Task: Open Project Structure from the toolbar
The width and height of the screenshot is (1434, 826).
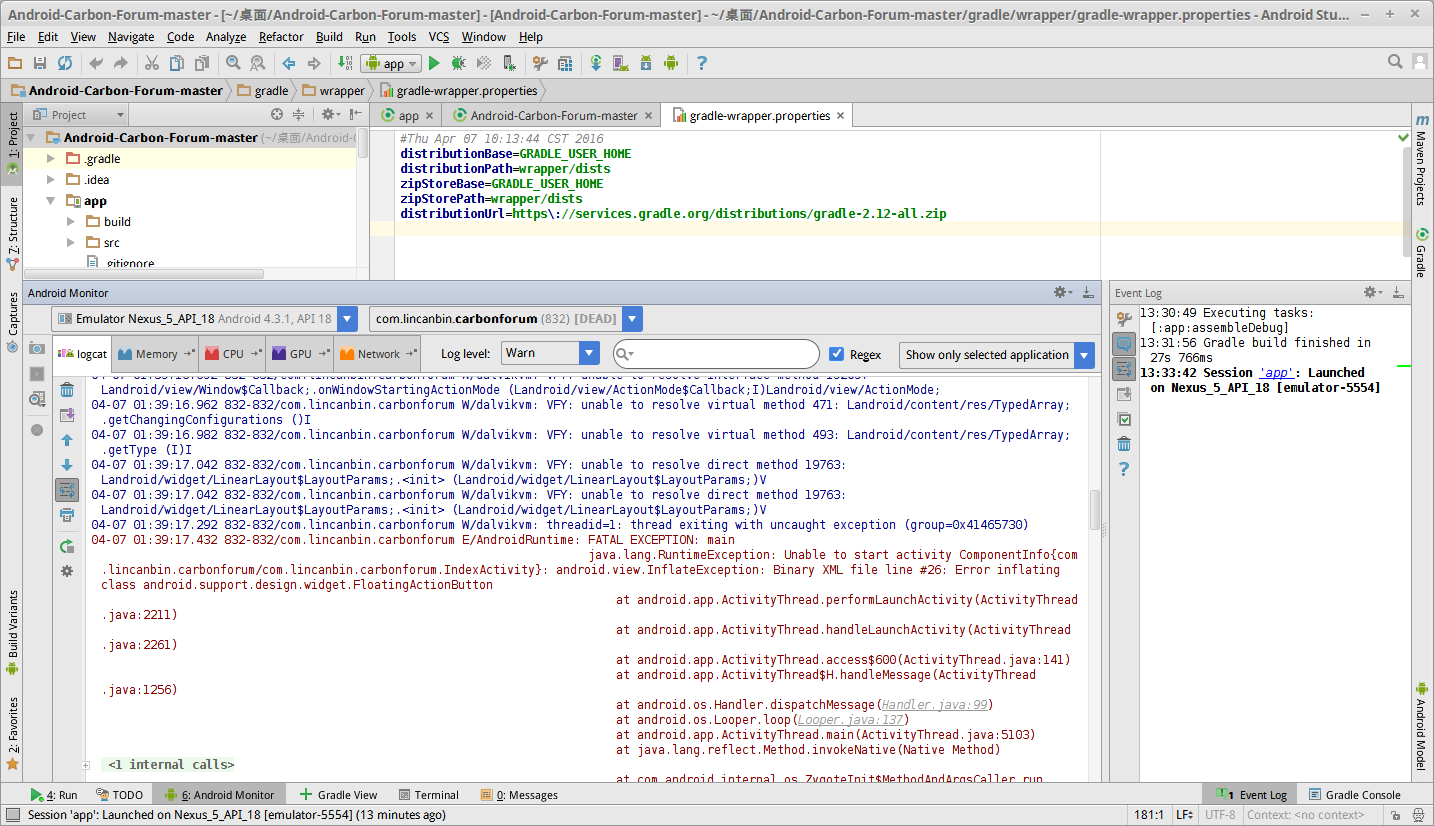Action: pyautogui.click(x=565, y=63)
